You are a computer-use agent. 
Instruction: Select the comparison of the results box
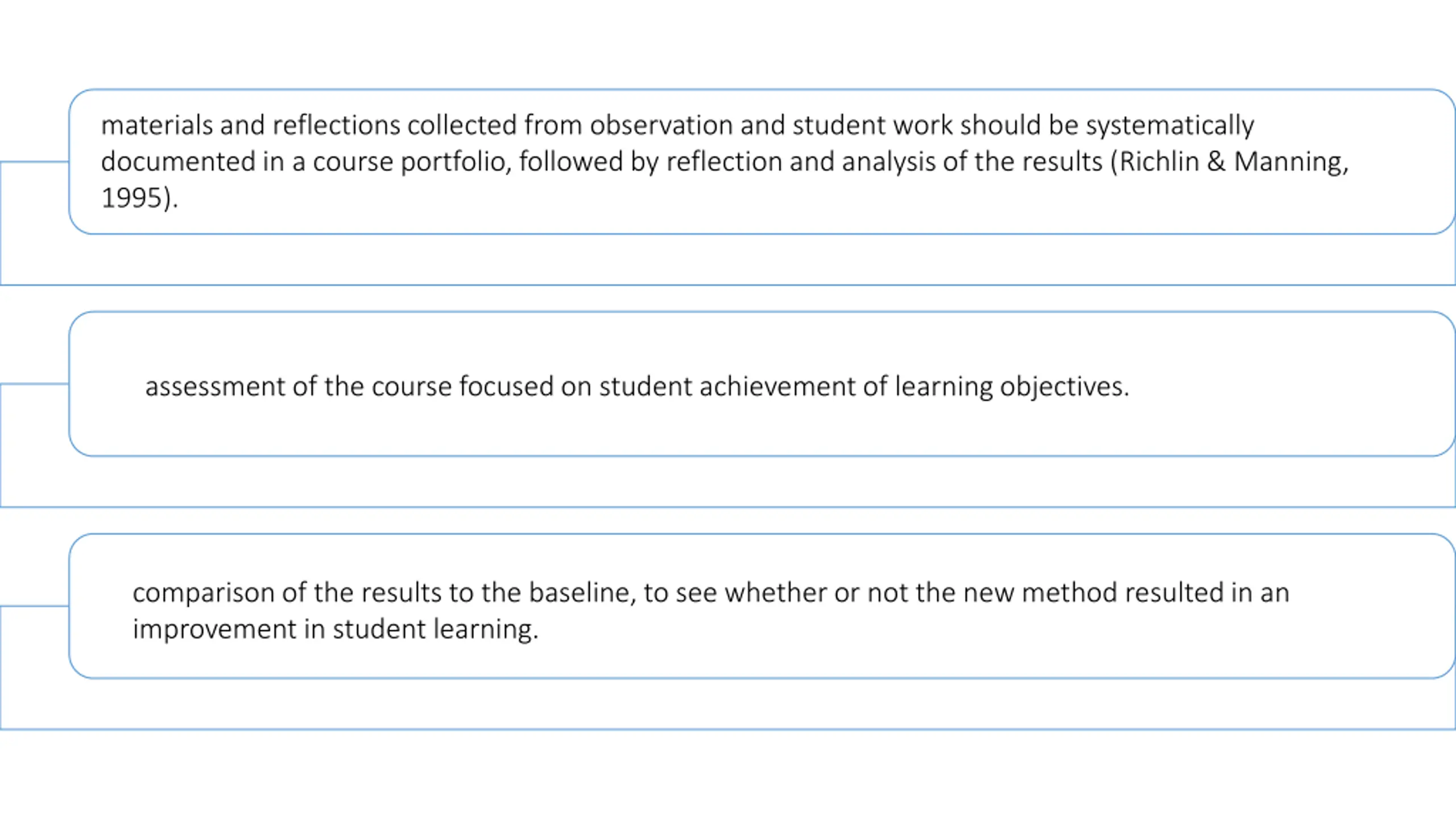coord(762,606)
